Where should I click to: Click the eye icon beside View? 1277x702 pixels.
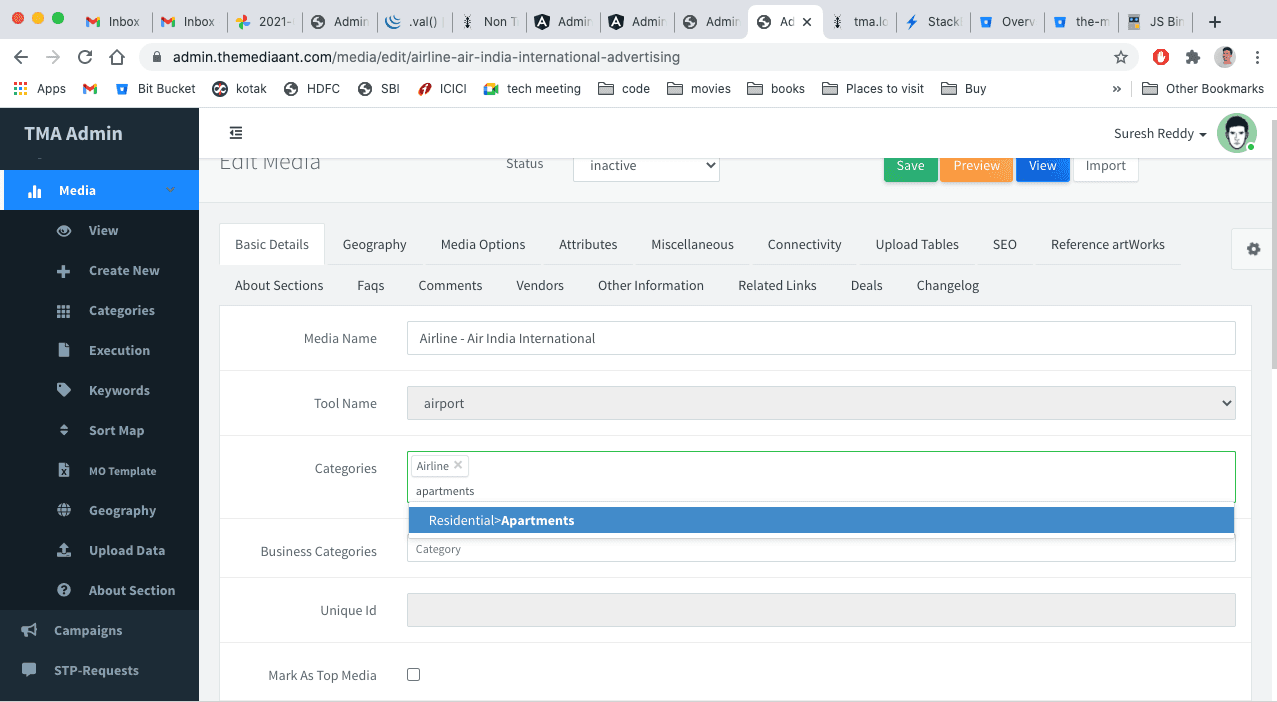coord(64,231)
